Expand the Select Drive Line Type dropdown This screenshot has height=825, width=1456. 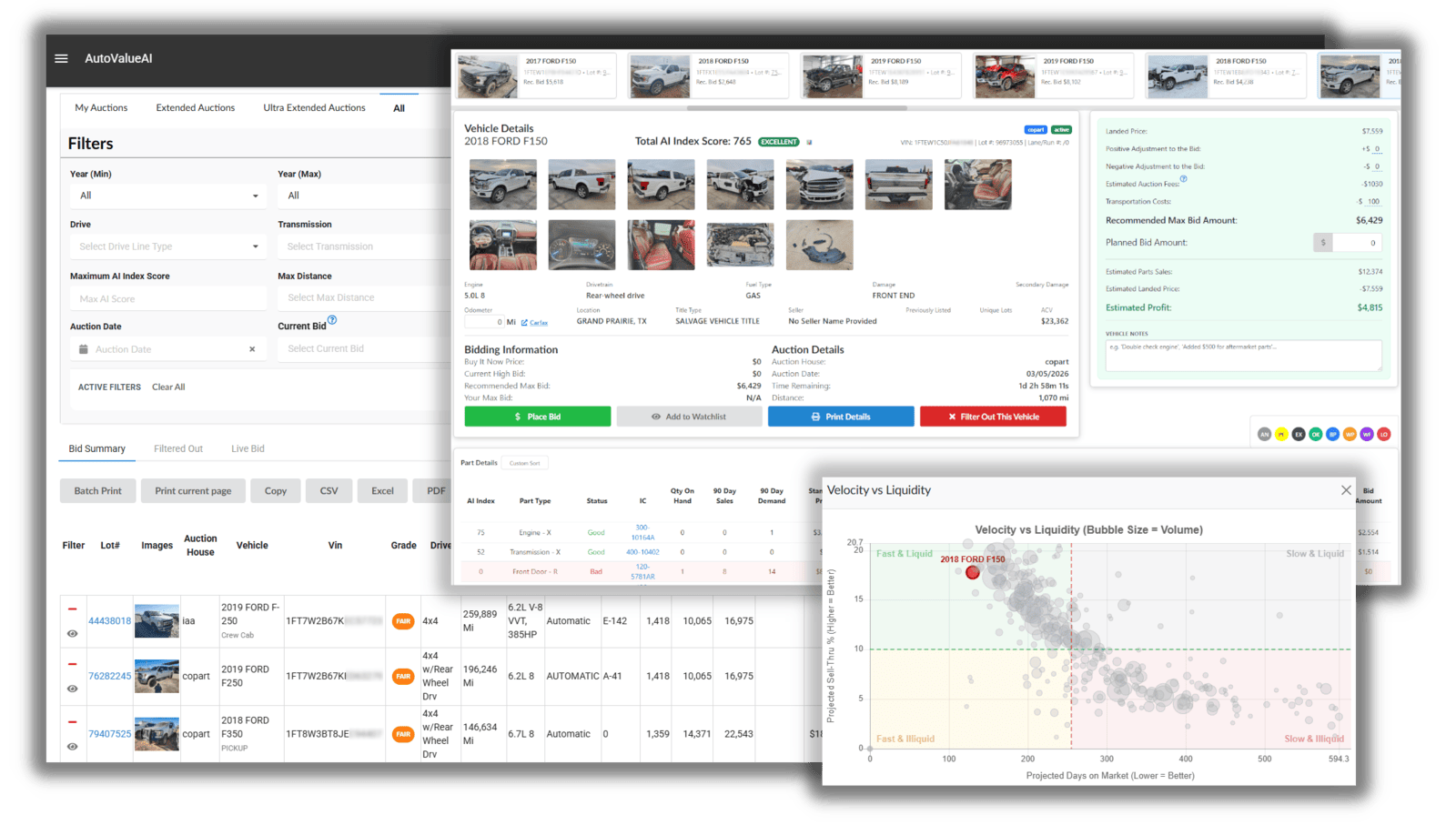point(167,246)
